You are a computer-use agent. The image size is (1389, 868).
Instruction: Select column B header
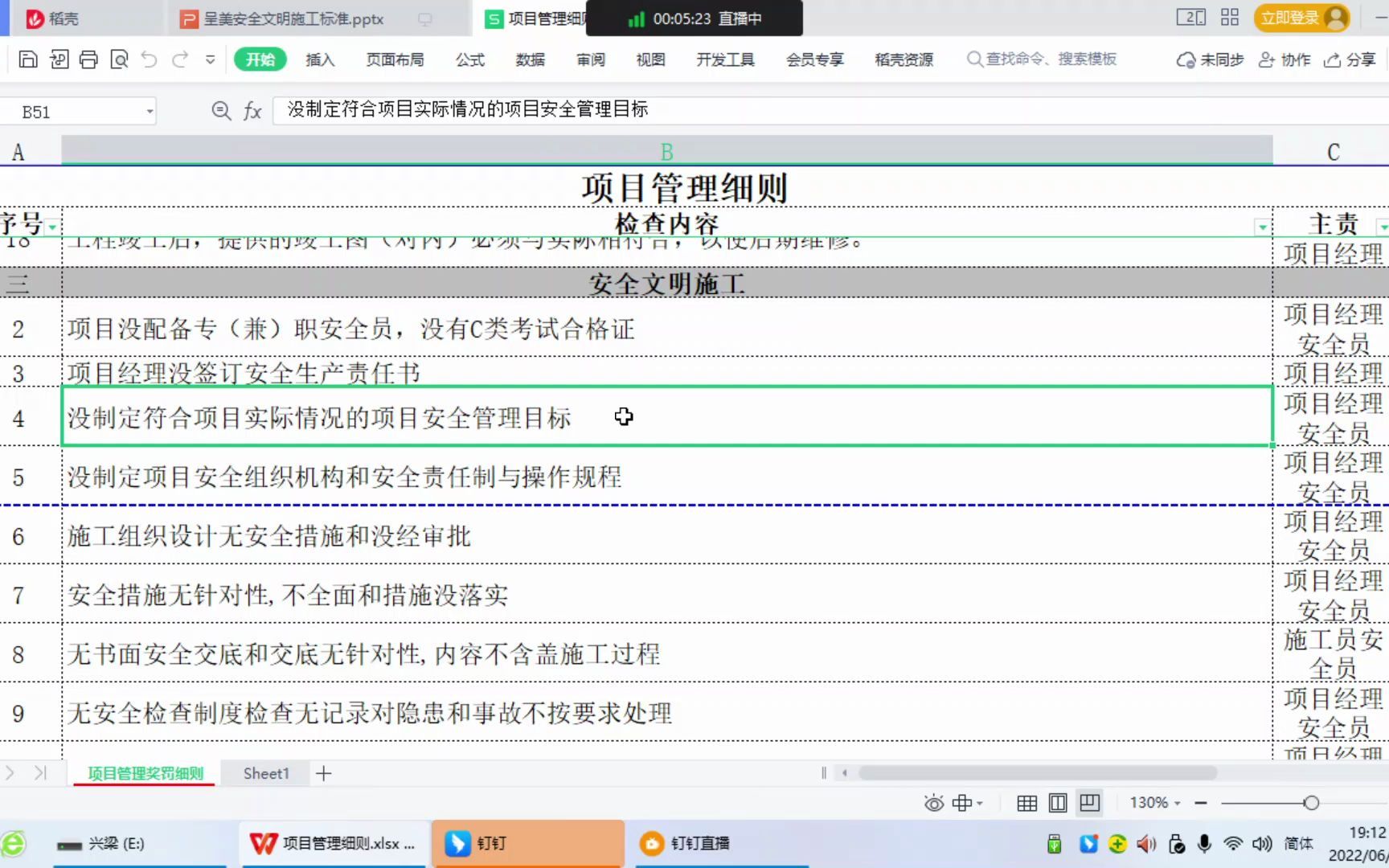(x=666, y=151)
